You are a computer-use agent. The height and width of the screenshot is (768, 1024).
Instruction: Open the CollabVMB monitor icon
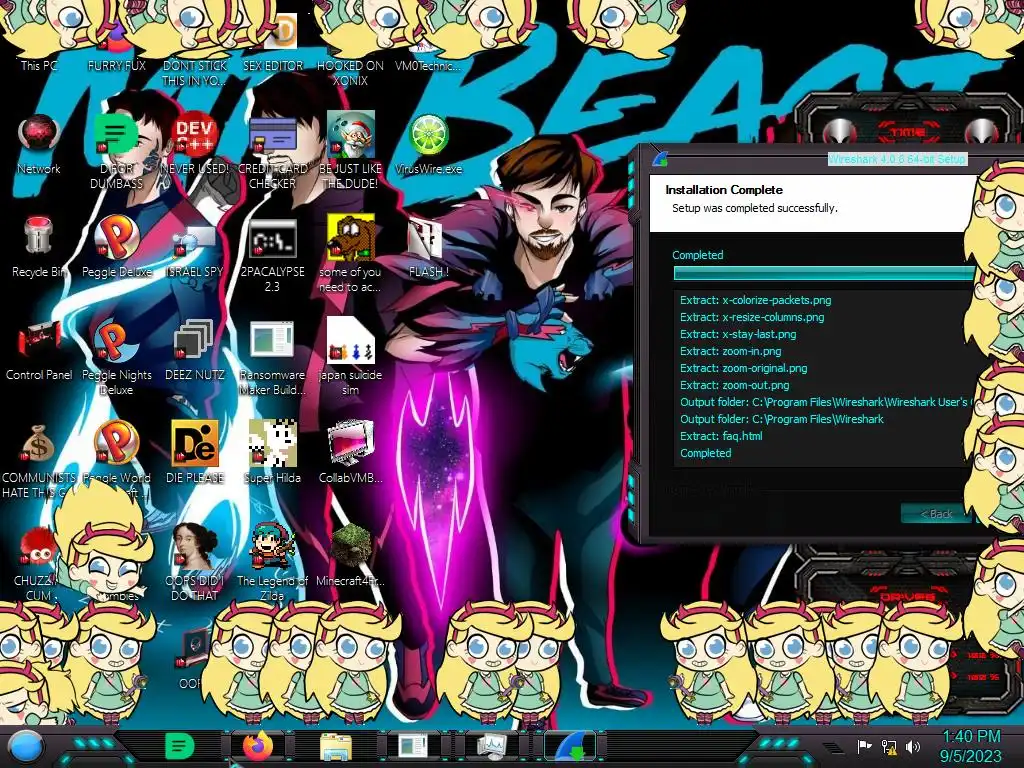tap(350, 453)
